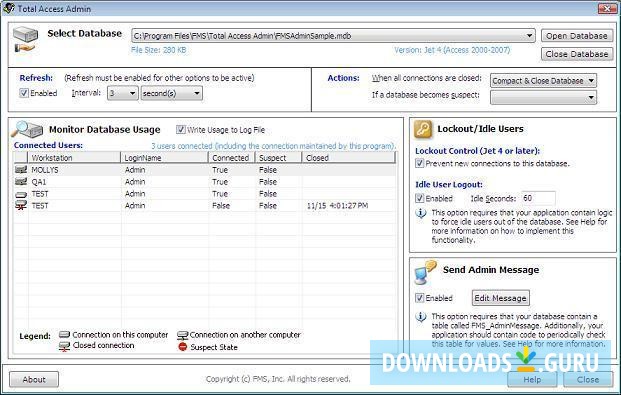Click the Suspect False cell of MOLLYS
621x395 pixels.
pos(268,170)
